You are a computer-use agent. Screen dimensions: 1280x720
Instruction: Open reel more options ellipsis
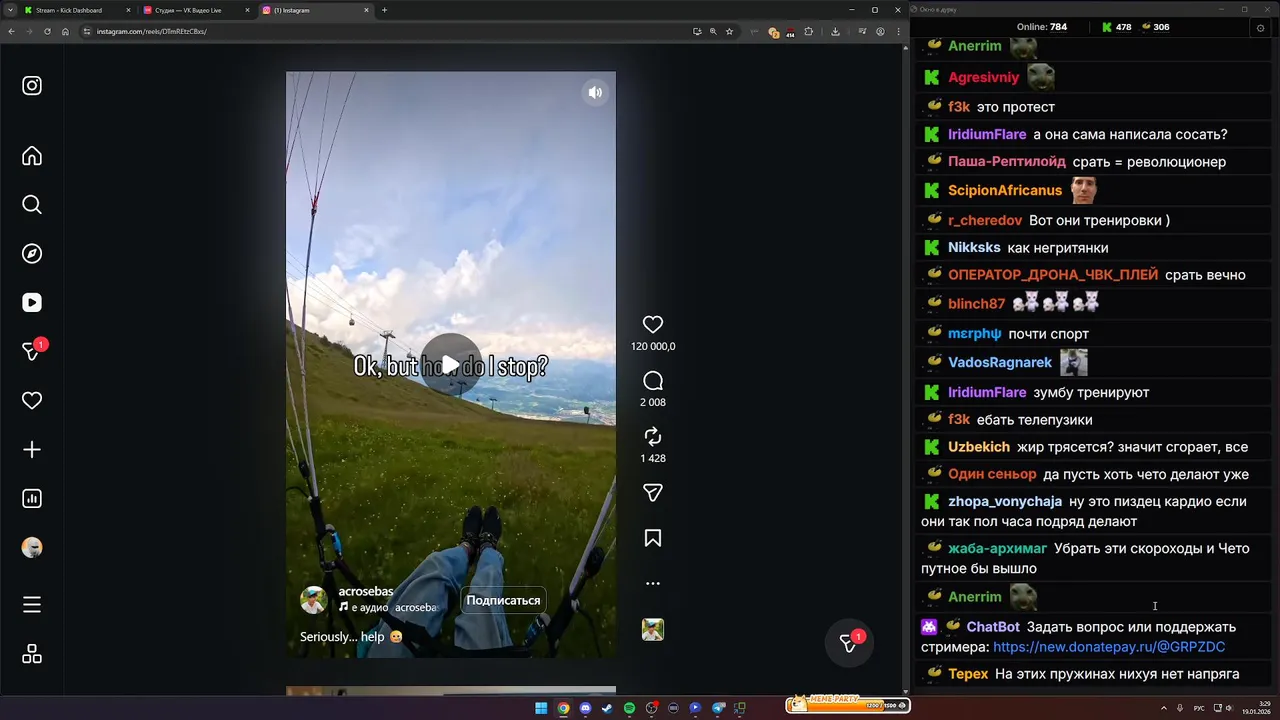pos(653,583)
